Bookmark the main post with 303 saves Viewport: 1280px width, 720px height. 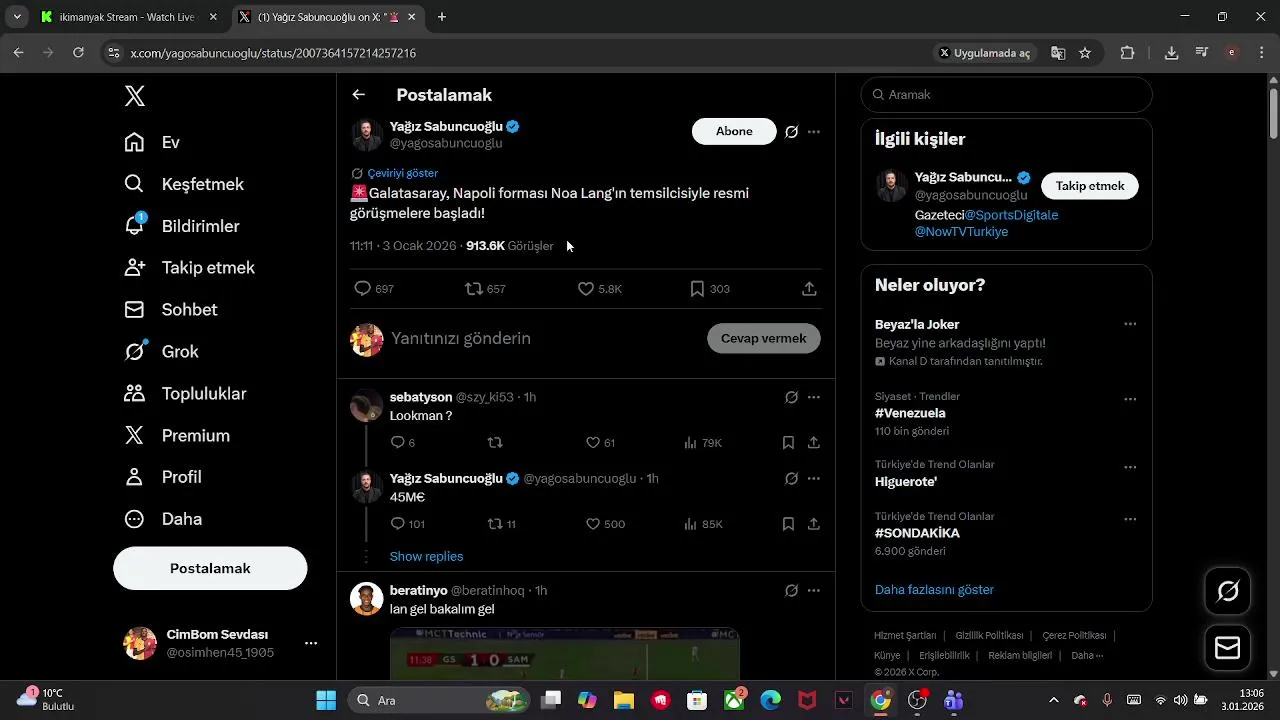(x=697, y=289)
